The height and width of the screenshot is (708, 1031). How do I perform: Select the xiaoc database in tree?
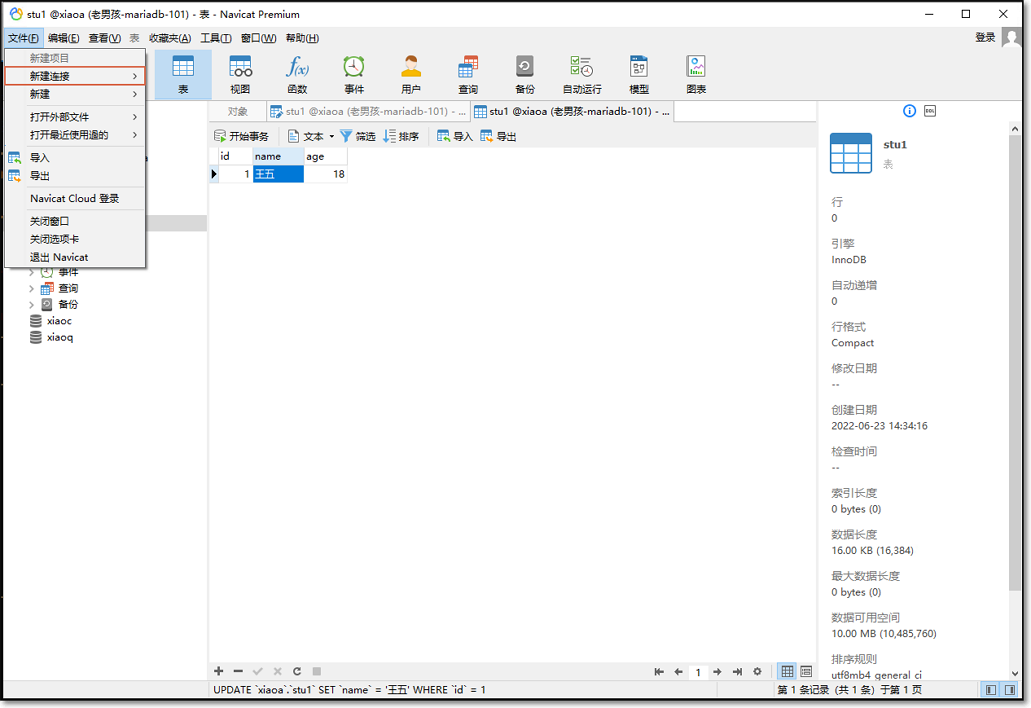59,321
